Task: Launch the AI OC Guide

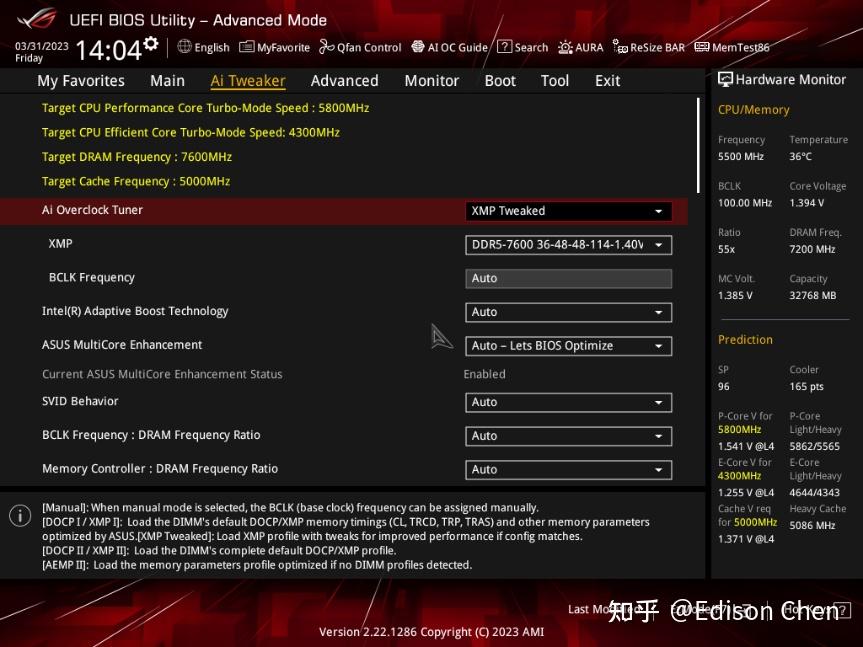Action: [450, 47]
